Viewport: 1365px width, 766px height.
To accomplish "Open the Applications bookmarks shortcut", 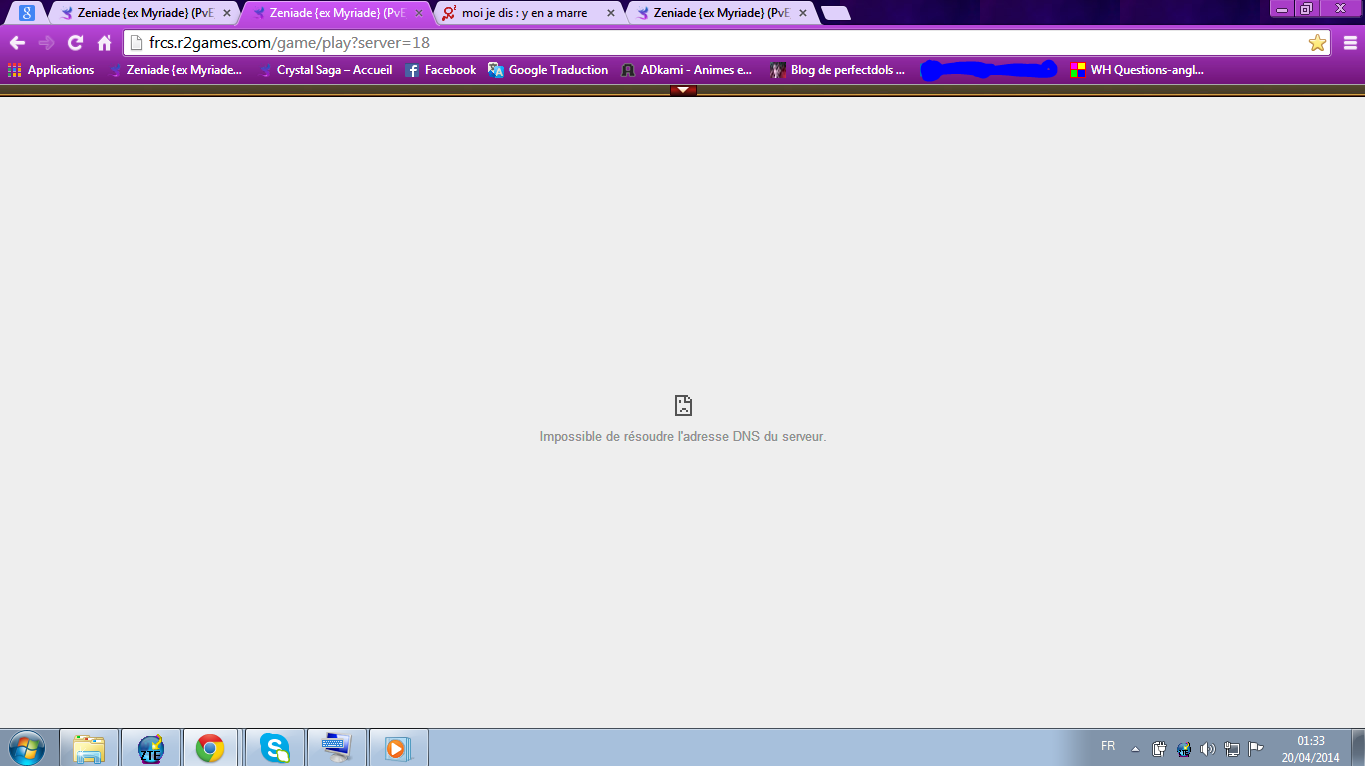I will pos(51,70).
